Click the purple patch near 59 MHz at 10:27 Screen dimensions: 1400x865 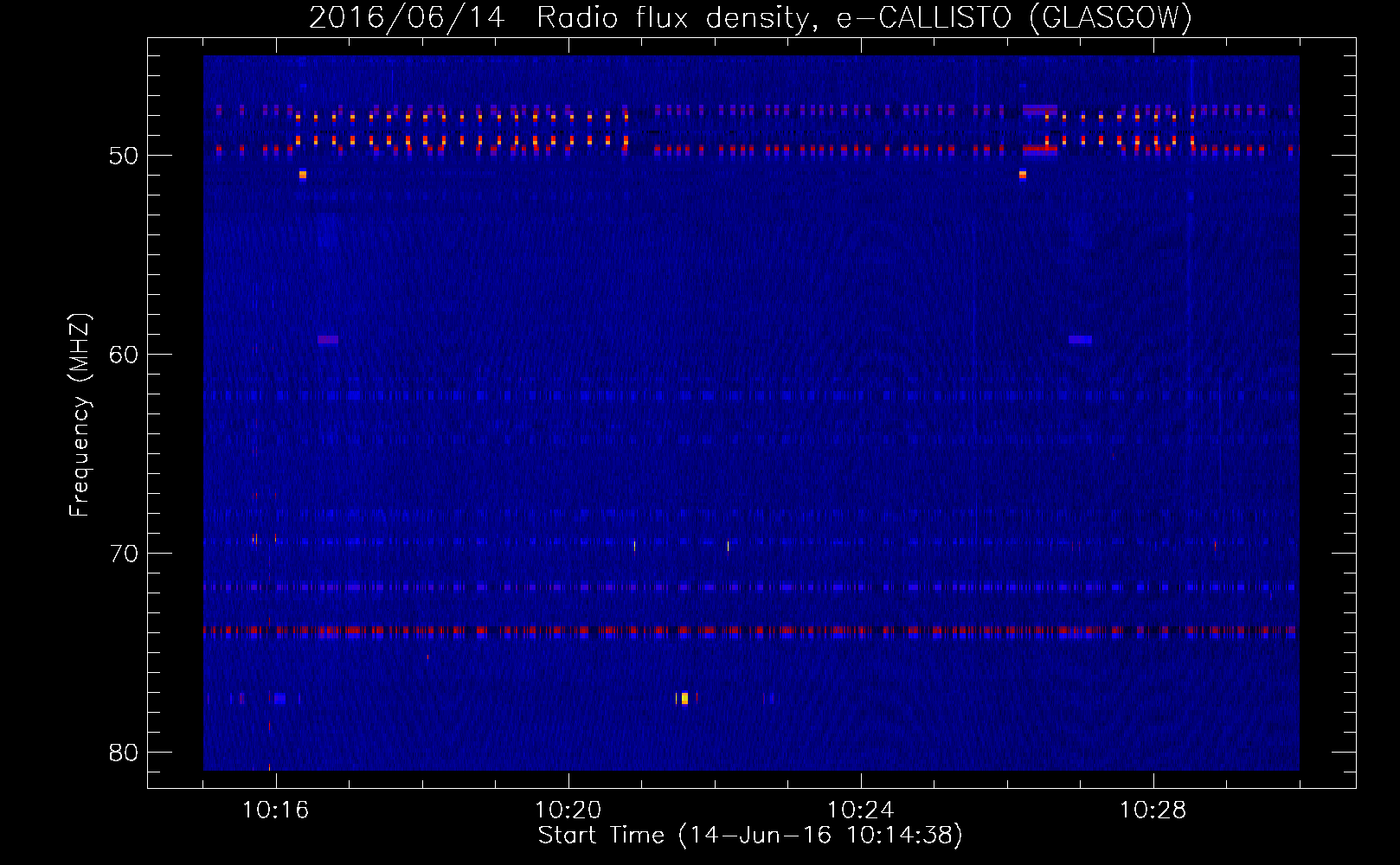[1080, 340]
